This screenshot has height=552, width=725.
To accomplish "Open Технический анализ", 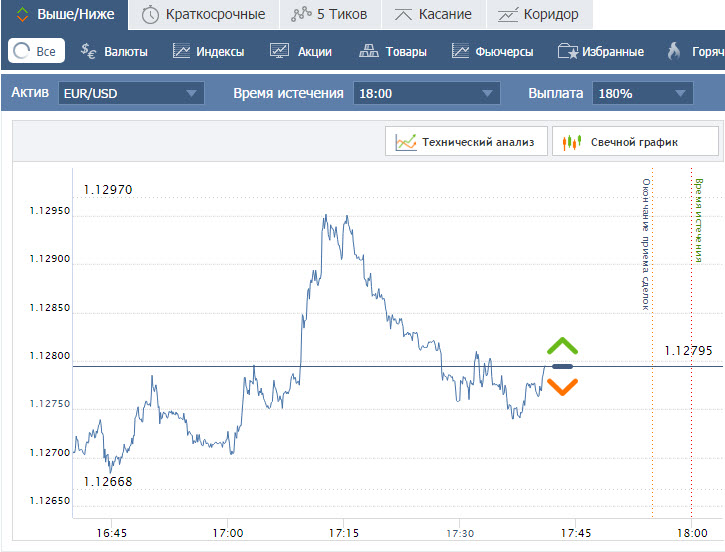I will [466, 141].
